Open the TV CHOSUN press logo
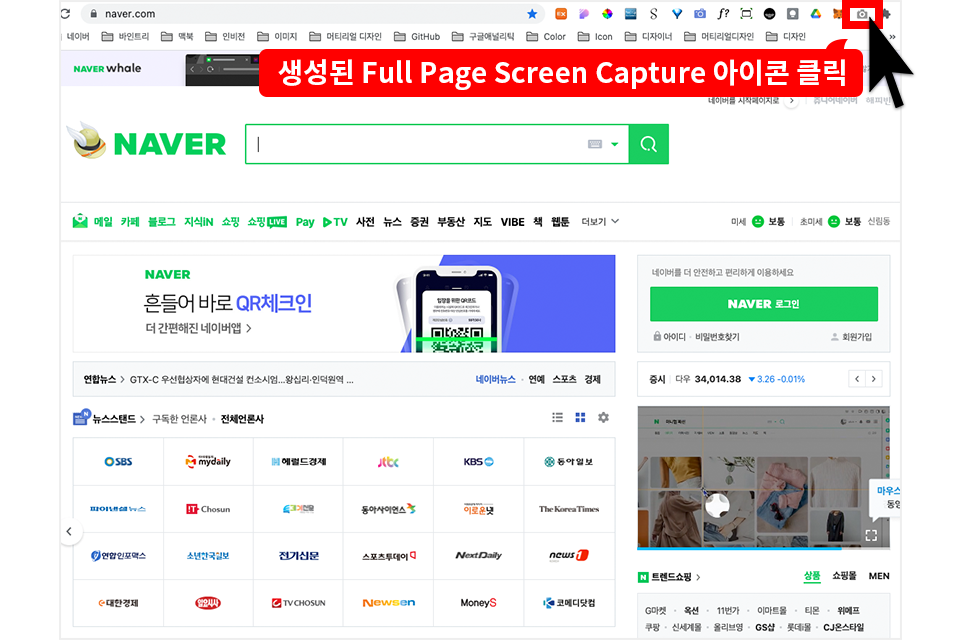This screenshot has height=640, width=960. click(x=298, y=603)
